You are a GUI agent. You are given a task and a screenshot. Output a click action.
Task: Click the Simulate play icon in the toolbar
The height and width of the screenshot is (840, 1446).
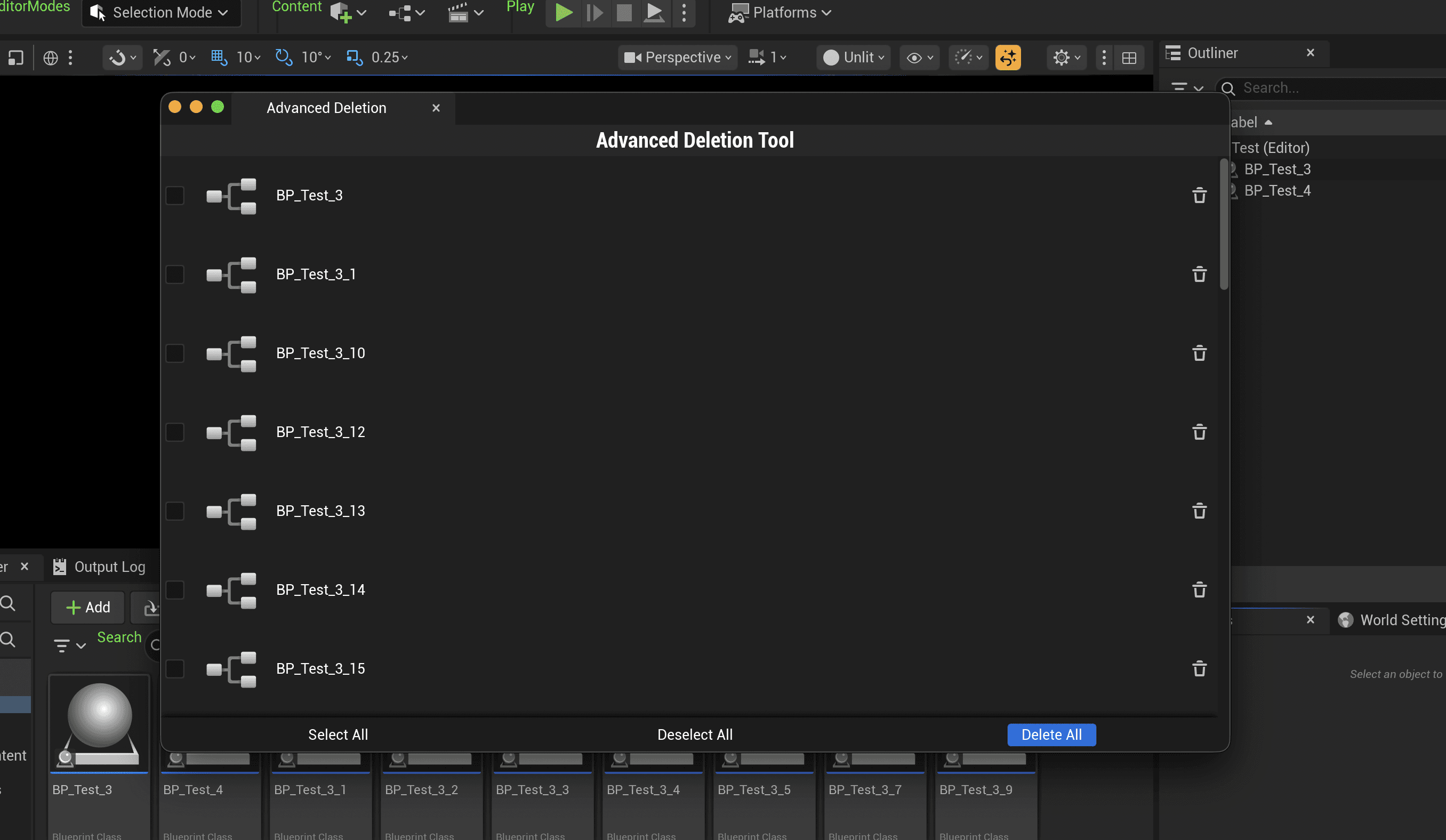click(654, 12)
